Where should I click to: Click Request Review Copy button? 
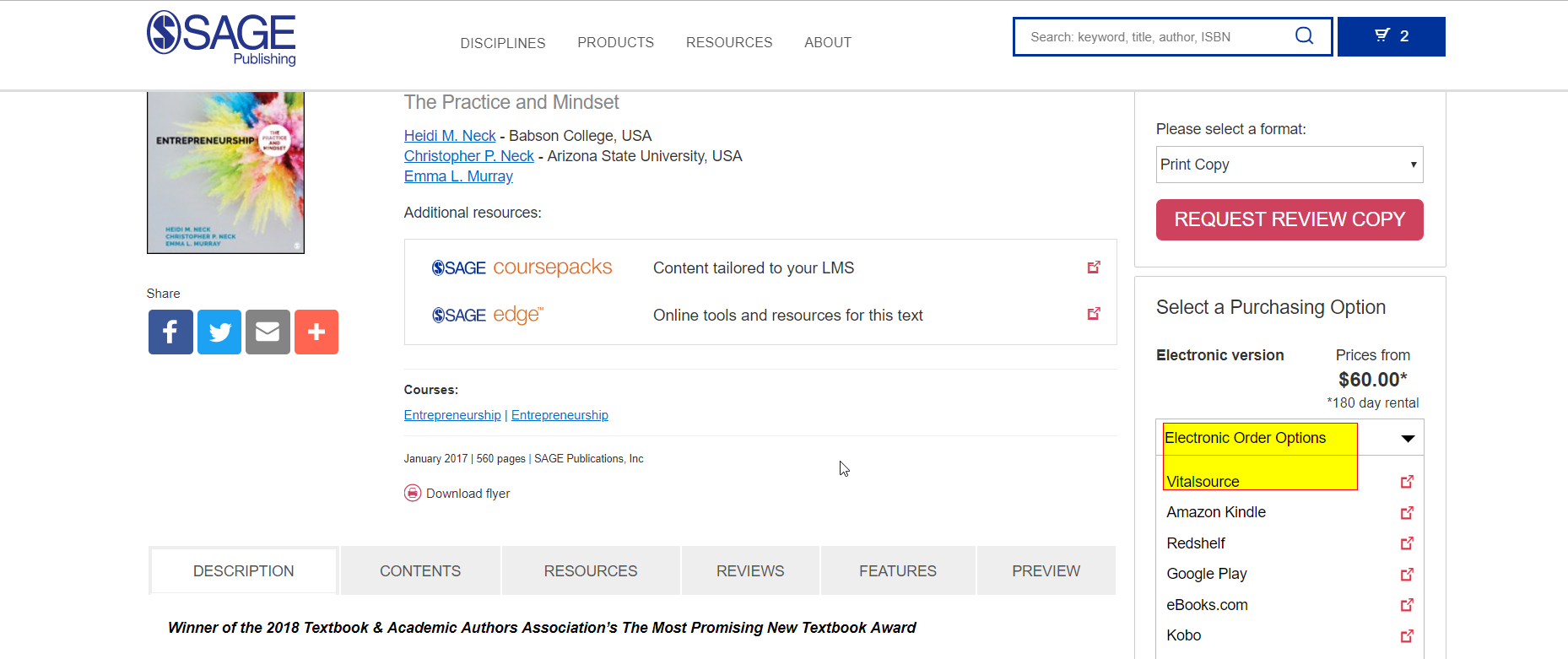coord(1290,219)
